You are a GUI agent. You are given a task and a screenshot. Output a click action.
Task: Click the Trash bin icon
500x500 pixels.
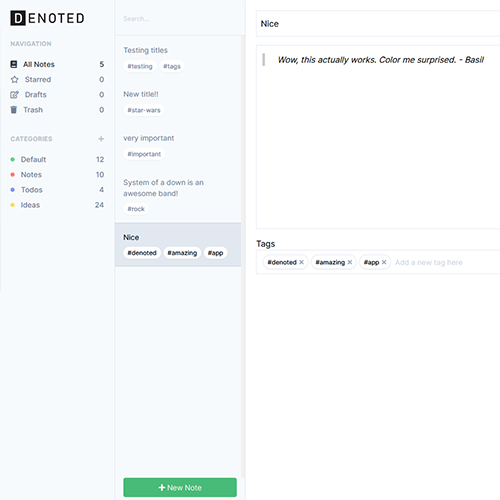click(x=14, y=110)
